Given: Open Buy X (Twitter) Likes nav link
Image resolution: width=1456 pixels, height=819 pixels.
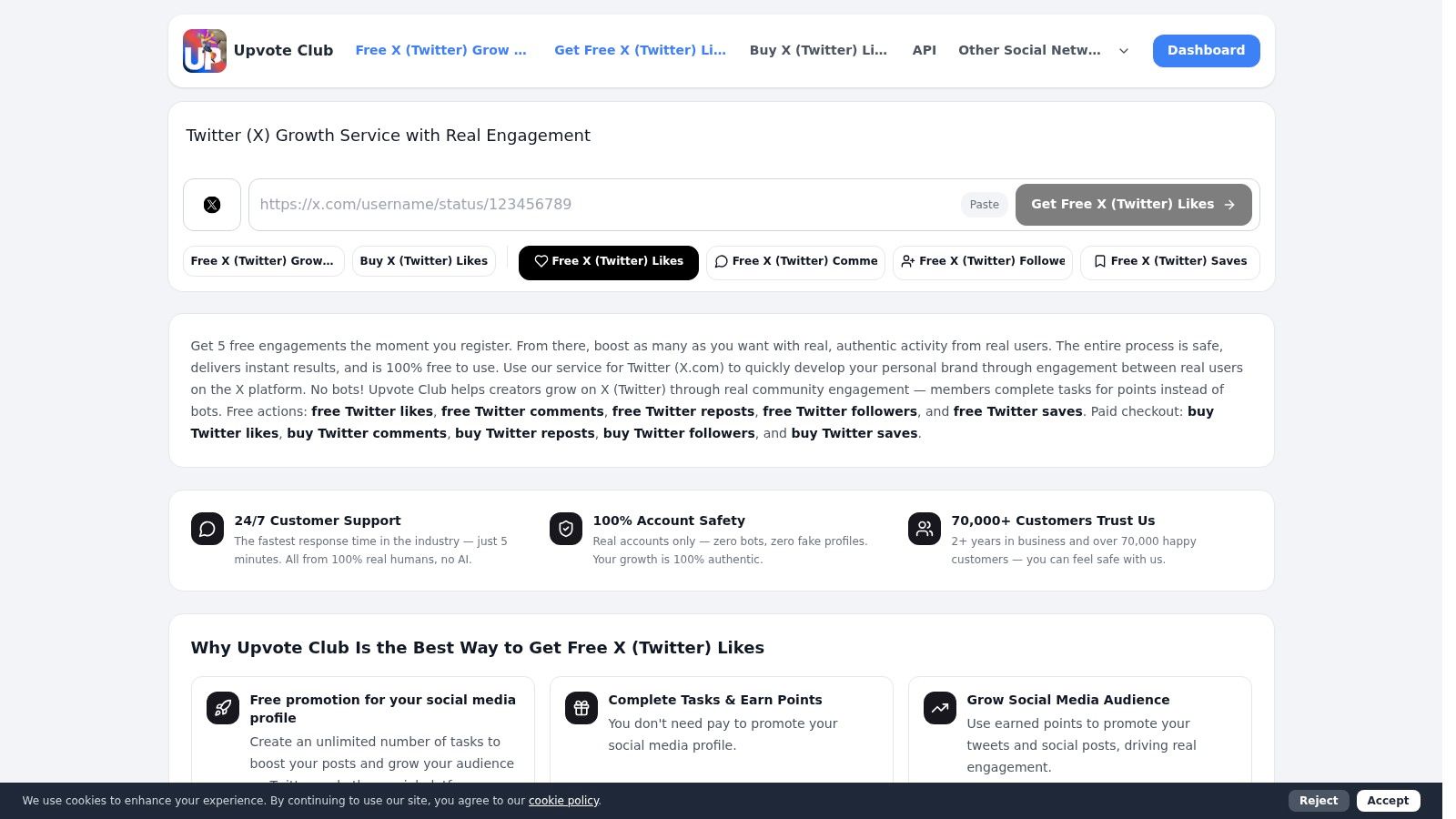Looking at the screenshot, I should [818, 51].
